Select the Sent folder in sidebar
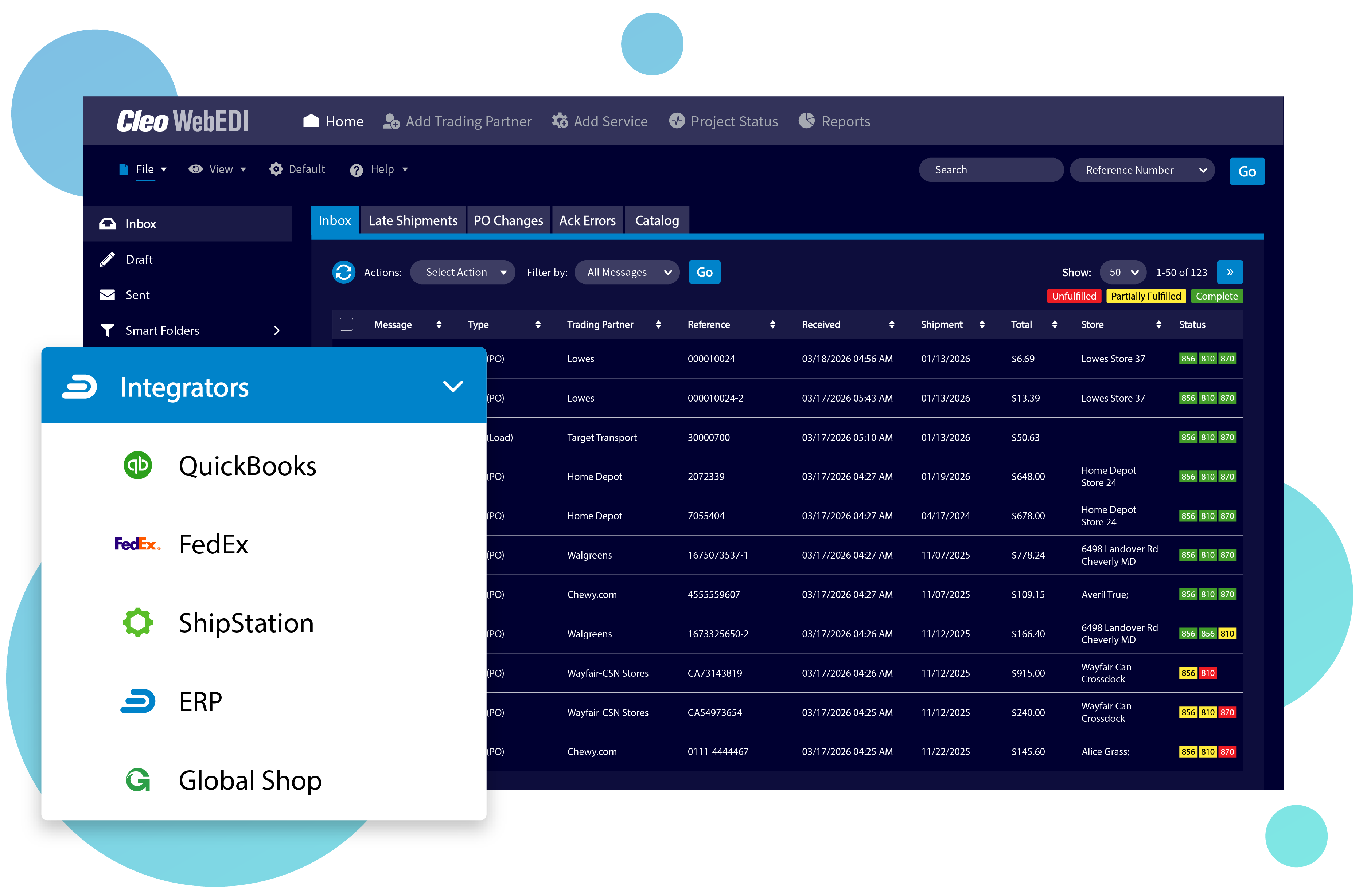This screenshot has width=1367, height=896. pos(187,295)
